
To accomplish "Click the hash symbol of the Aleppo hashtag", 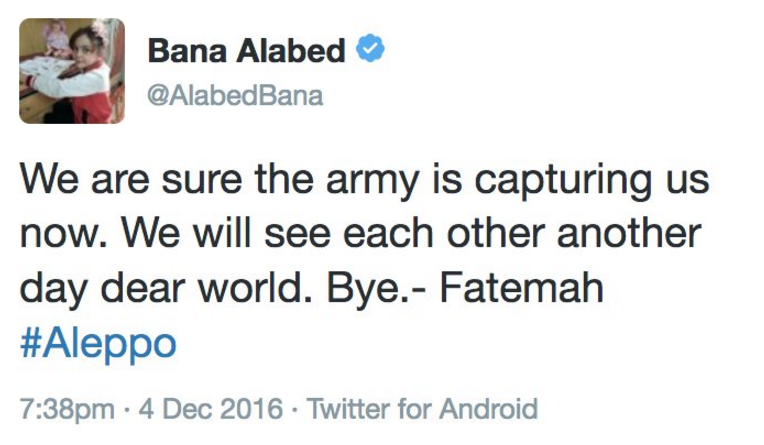I will pyautogui.click(x=30, y=343).
